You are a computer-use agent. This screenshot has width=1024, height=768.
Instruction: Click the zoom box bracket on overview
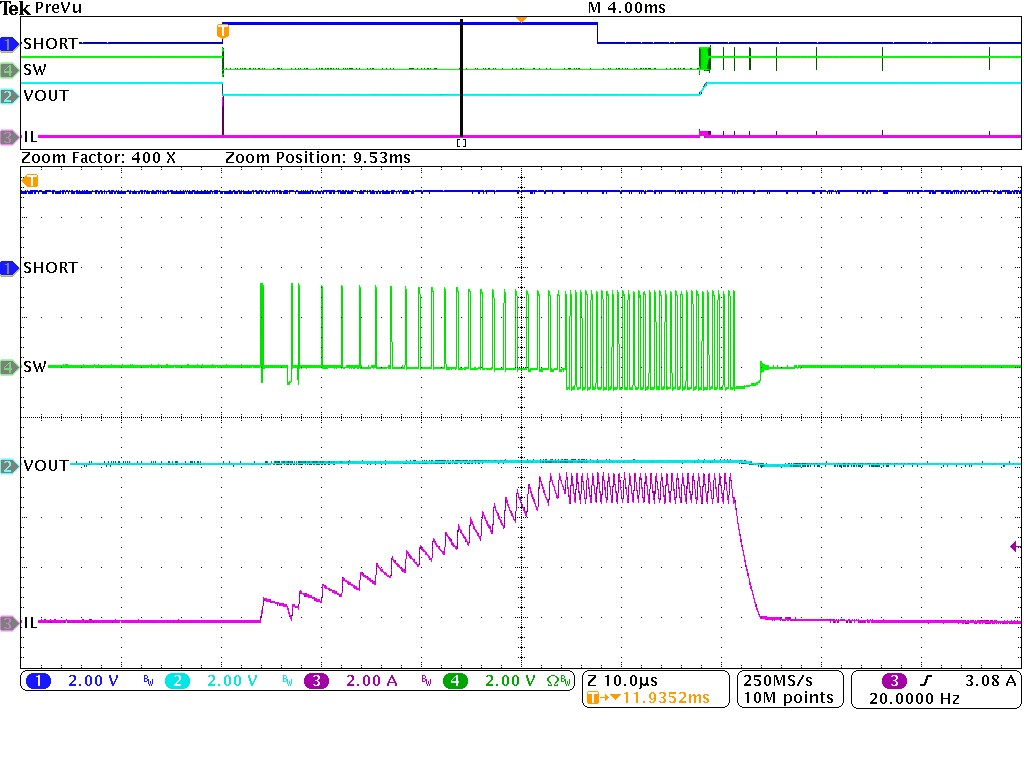tap(461, 143)
